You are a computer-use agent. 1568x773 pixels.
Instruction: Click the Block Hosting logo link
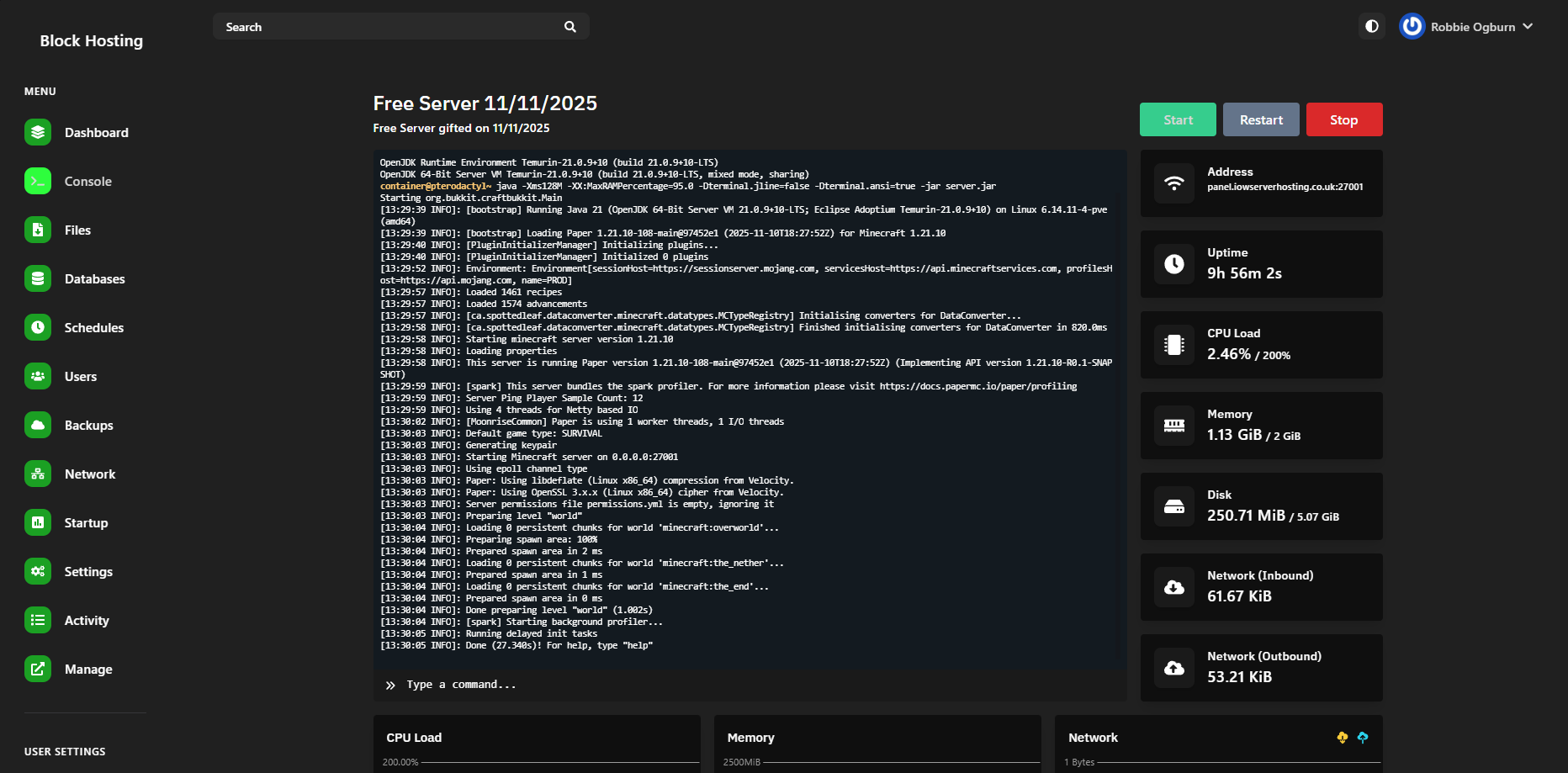coord(92,40)
